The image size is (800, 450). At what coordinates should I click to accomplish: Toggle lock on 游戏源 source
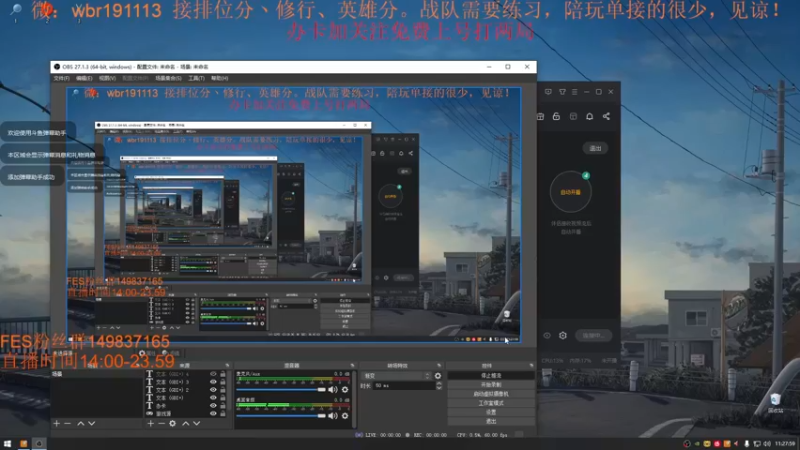point(222,413)
